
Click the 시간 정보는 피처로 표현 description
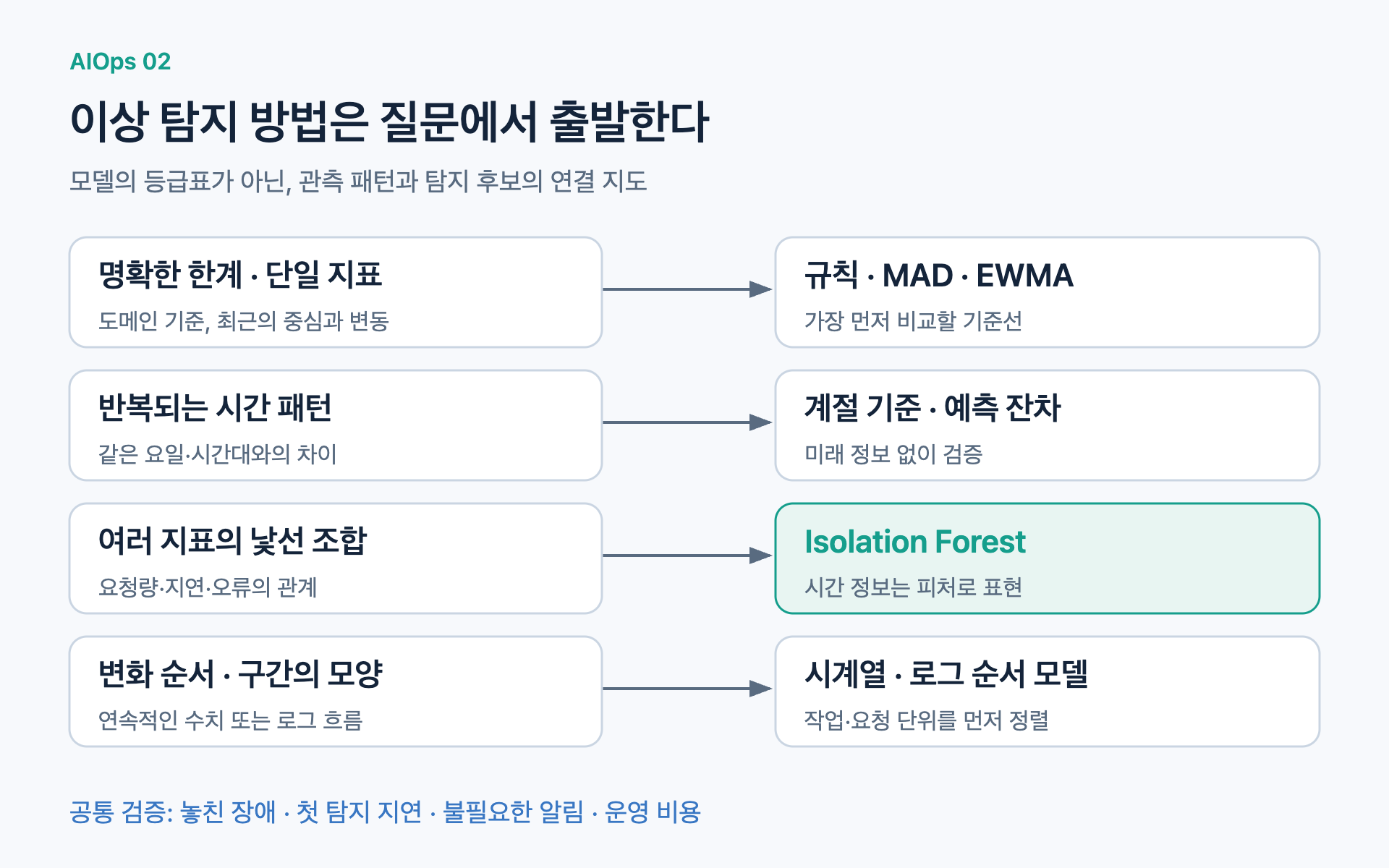click(x=913, y=587)
